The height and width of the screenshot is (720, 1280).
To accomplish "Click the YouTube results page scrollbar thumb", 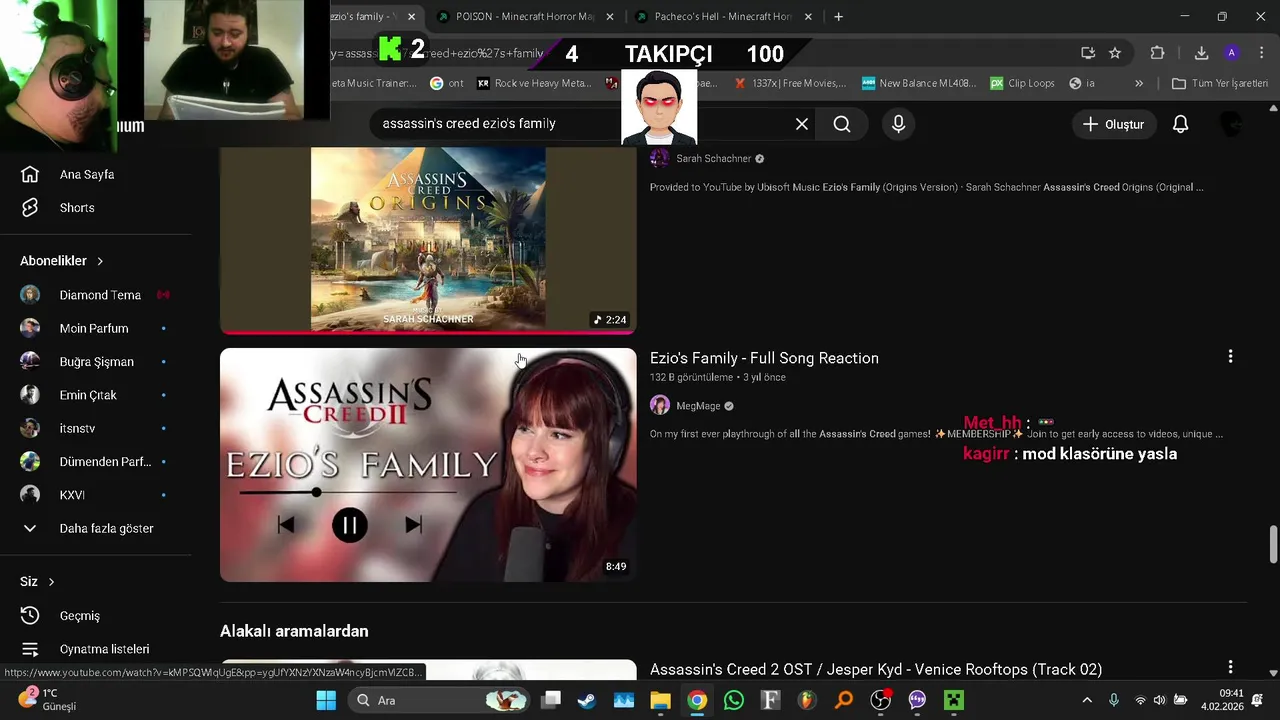I will click(x=1273, y=544).
